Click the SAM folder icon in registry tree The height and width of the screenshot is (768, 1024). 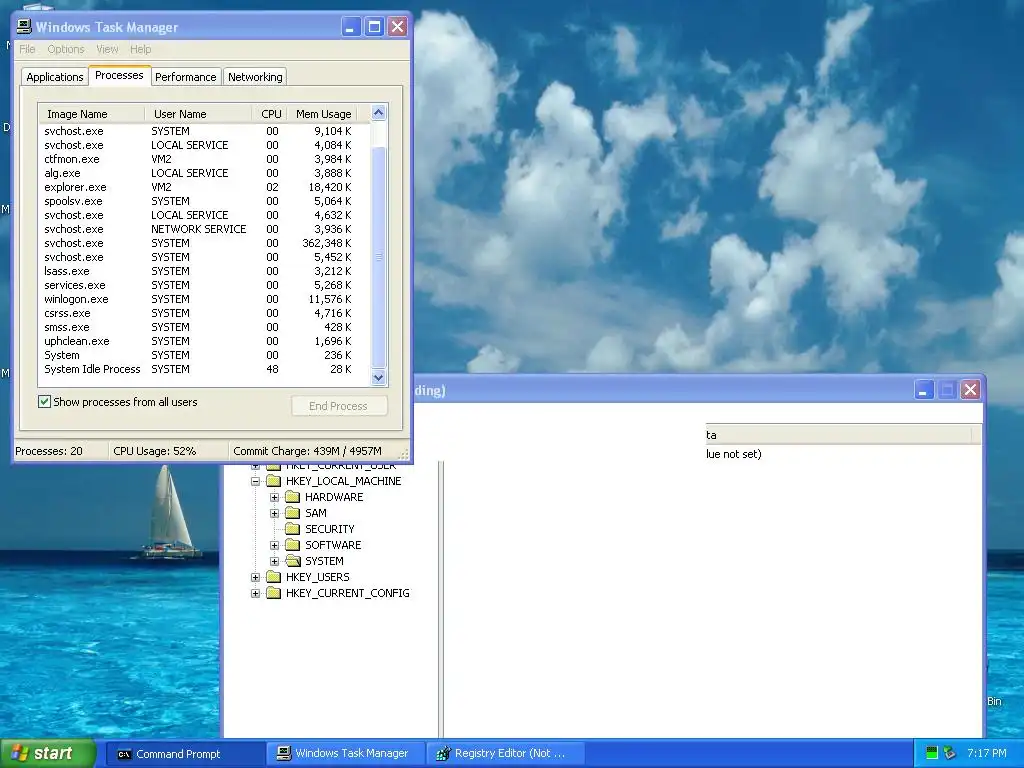click(x=293, y=513)
